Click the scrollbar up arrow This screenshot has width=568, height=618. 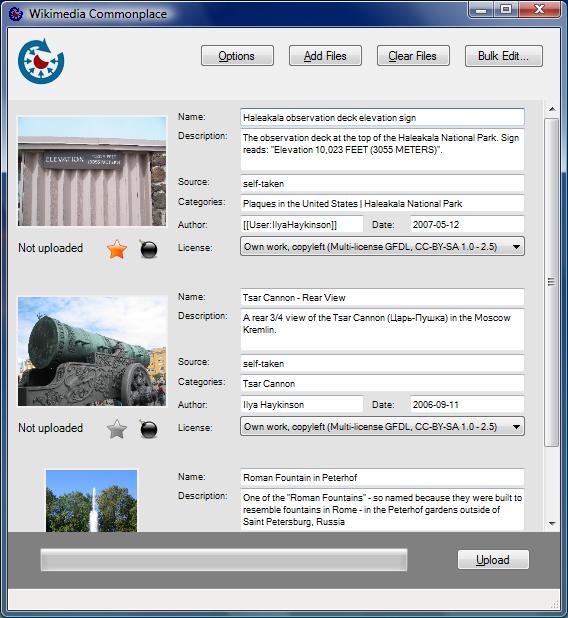(x=552, y=109)
